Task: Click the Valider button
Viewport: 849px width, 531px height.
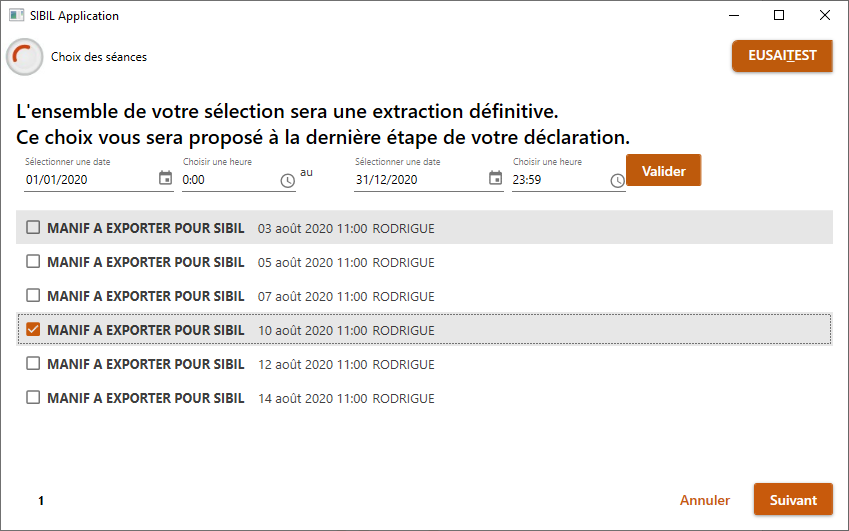Action: coord(663,171)
